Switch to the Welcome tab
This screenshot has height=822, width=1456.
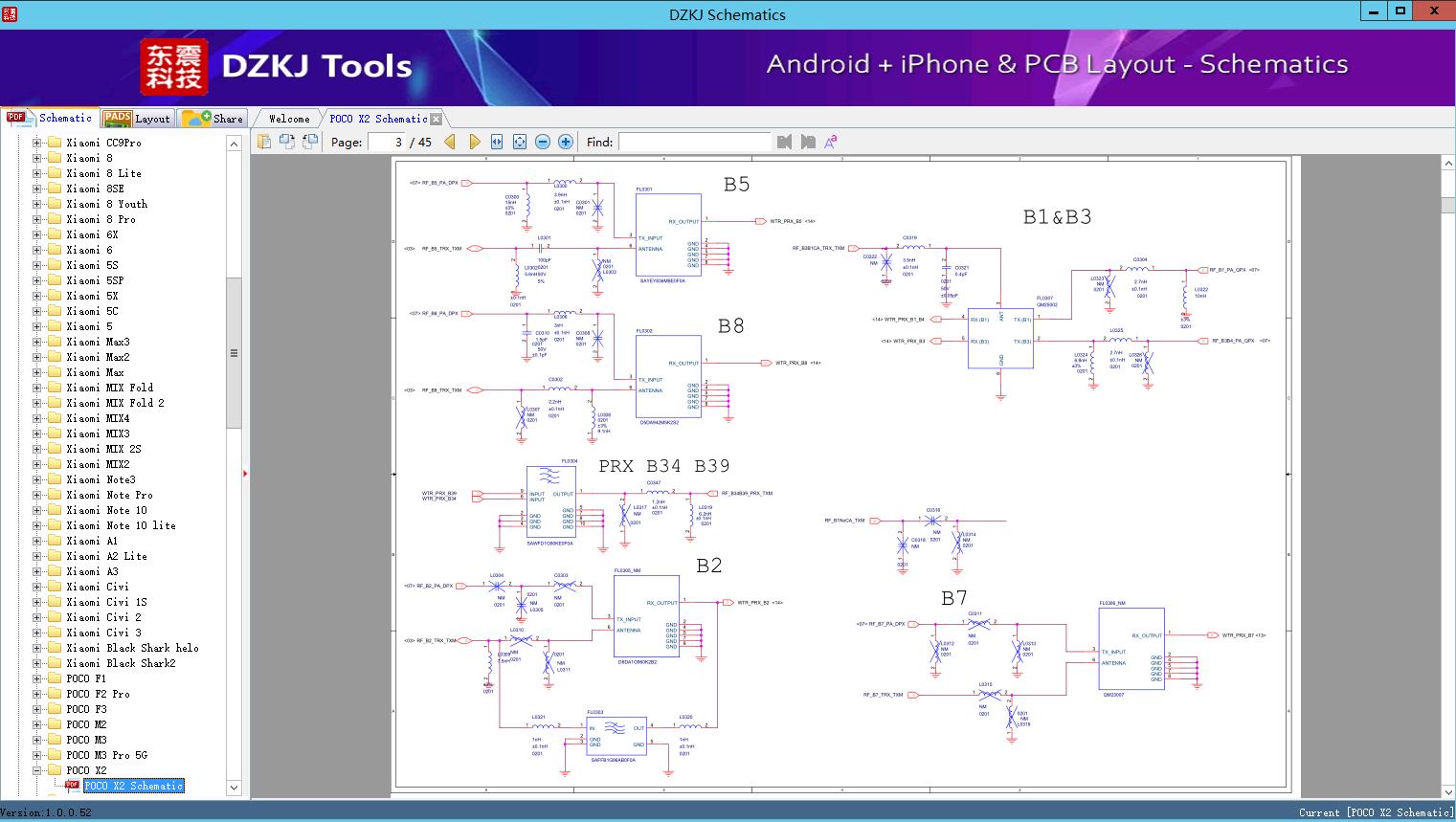click(289, 119)
